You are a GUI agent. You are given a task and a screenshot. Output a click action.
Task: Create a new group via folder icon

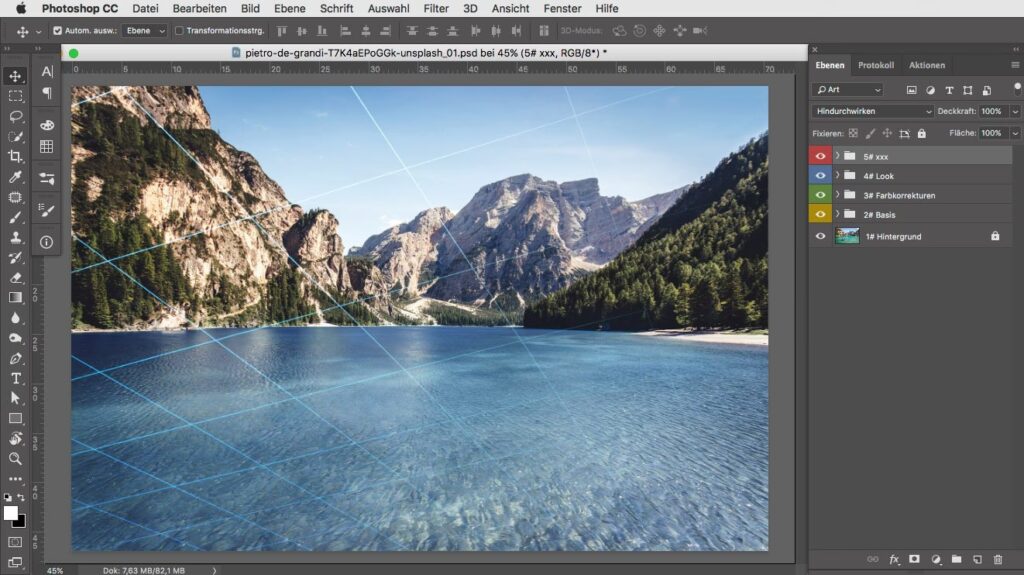tap(956, 559)
